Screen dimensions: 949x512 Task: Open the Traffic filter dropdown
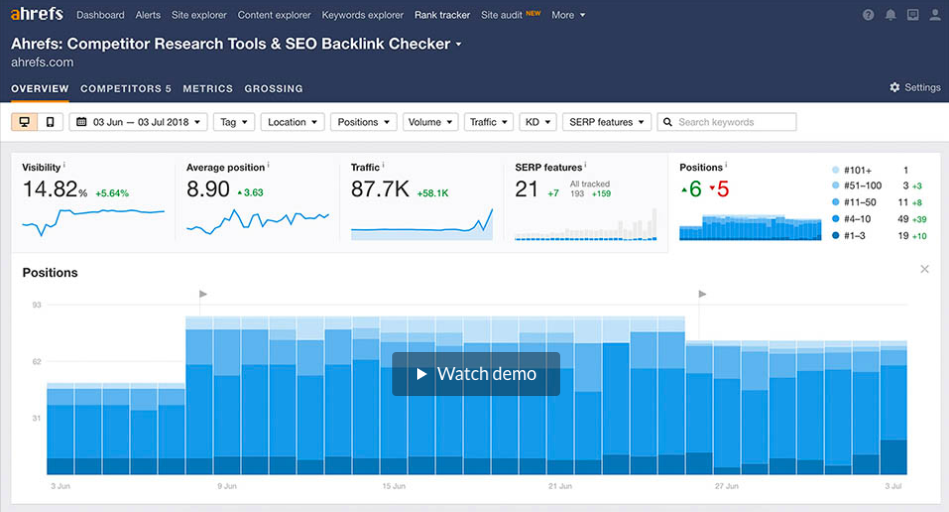coord(488,122)
